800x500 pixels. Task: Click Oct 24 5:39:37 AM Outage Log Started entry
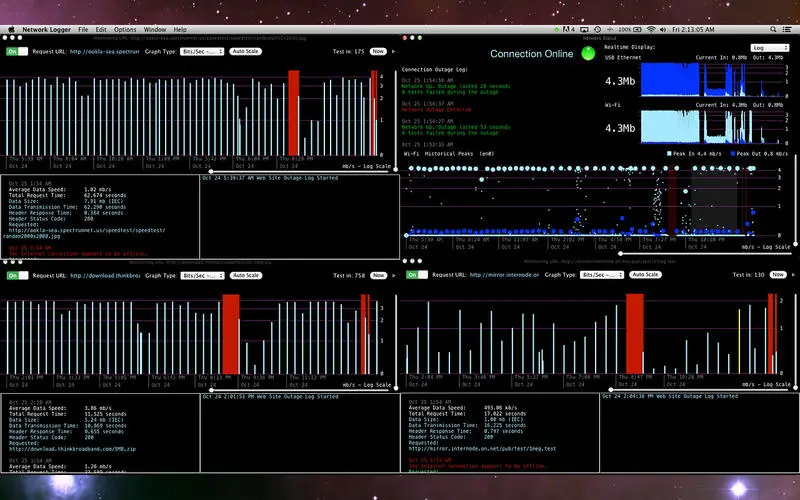[270, 178]
